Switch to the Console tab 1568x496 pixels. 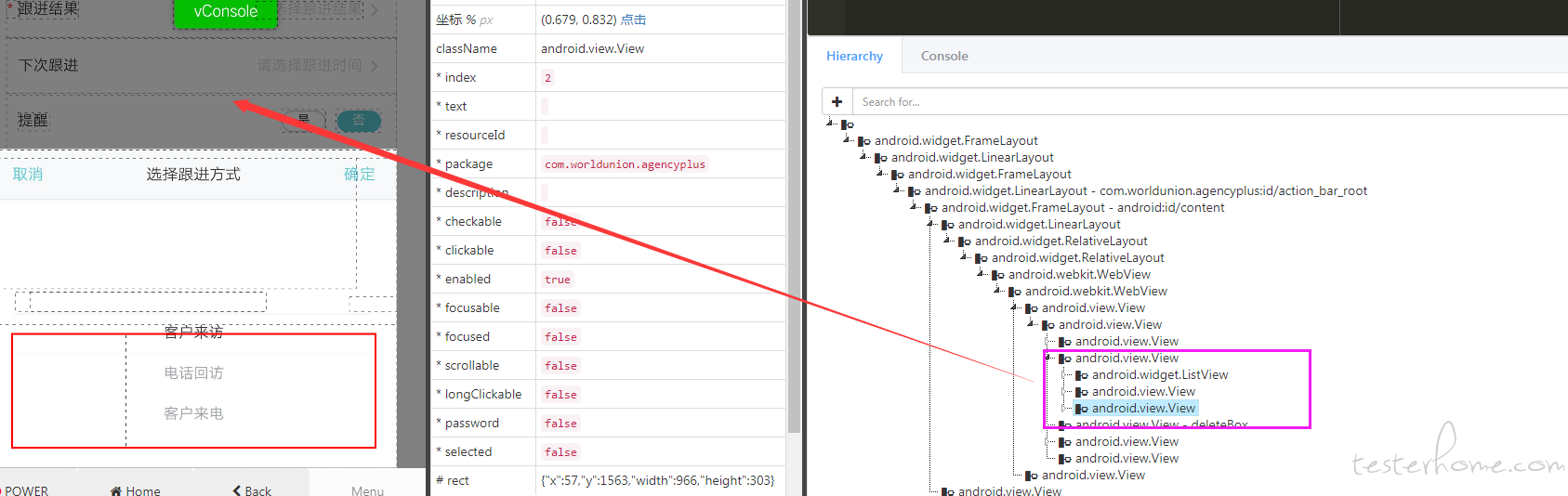point(944,56)
